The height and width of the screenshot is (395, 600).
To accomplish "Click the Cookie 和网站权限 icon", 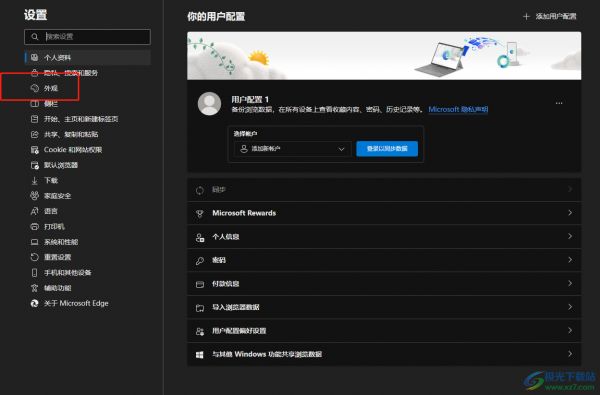I will point(34,150).
